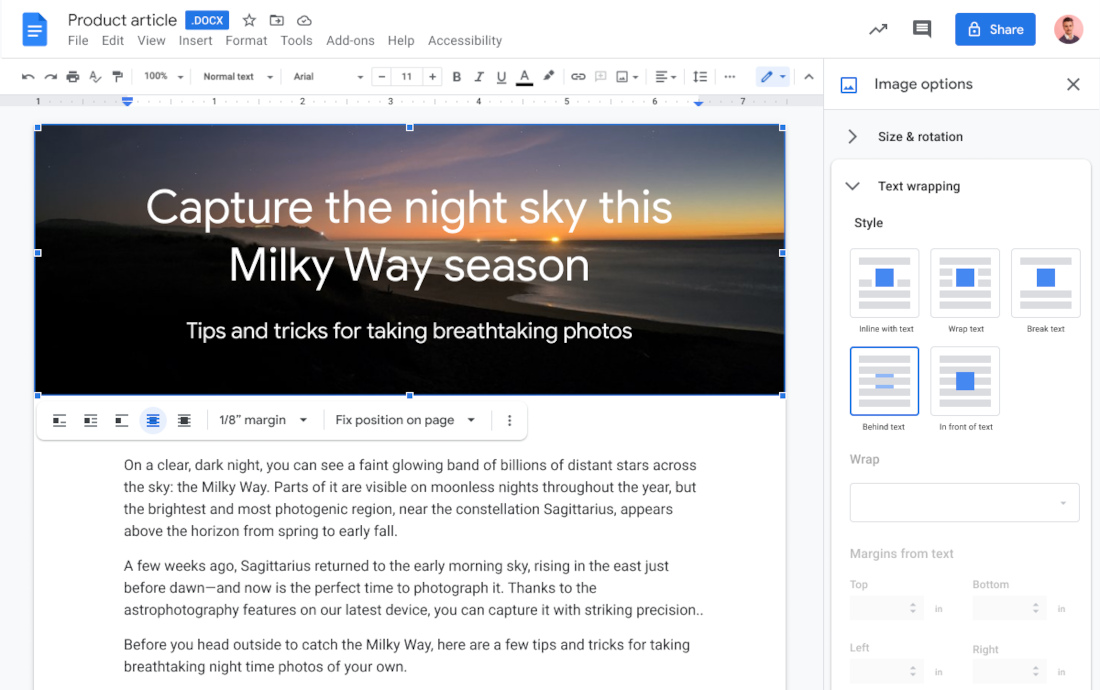Collapse the menus with up chevron
Image resolution: width=1100 pixels, height=690 pixels.
[809, 76]
